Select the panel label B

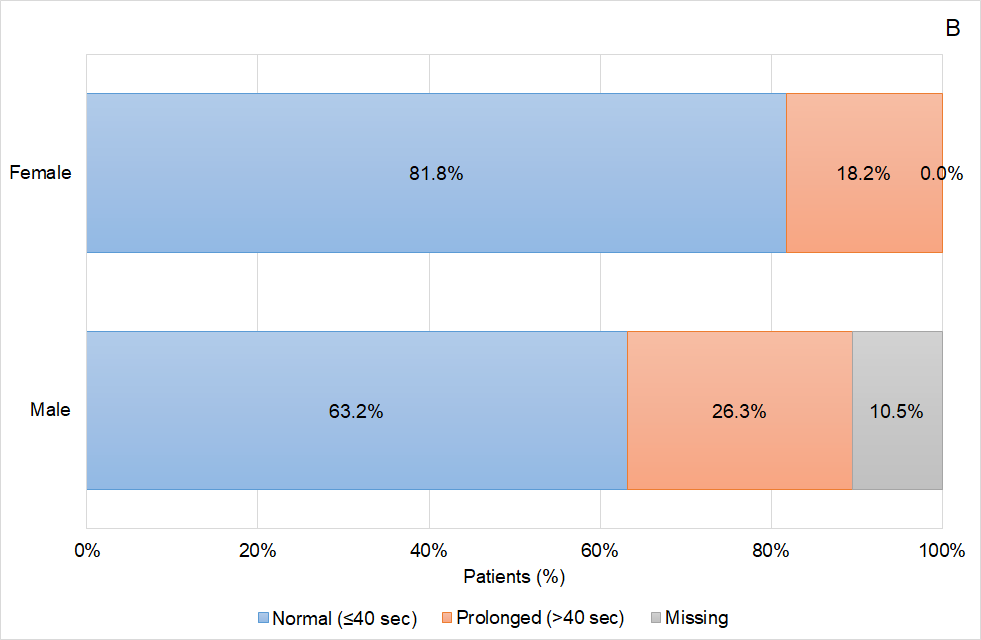click(x=952, y=29)
